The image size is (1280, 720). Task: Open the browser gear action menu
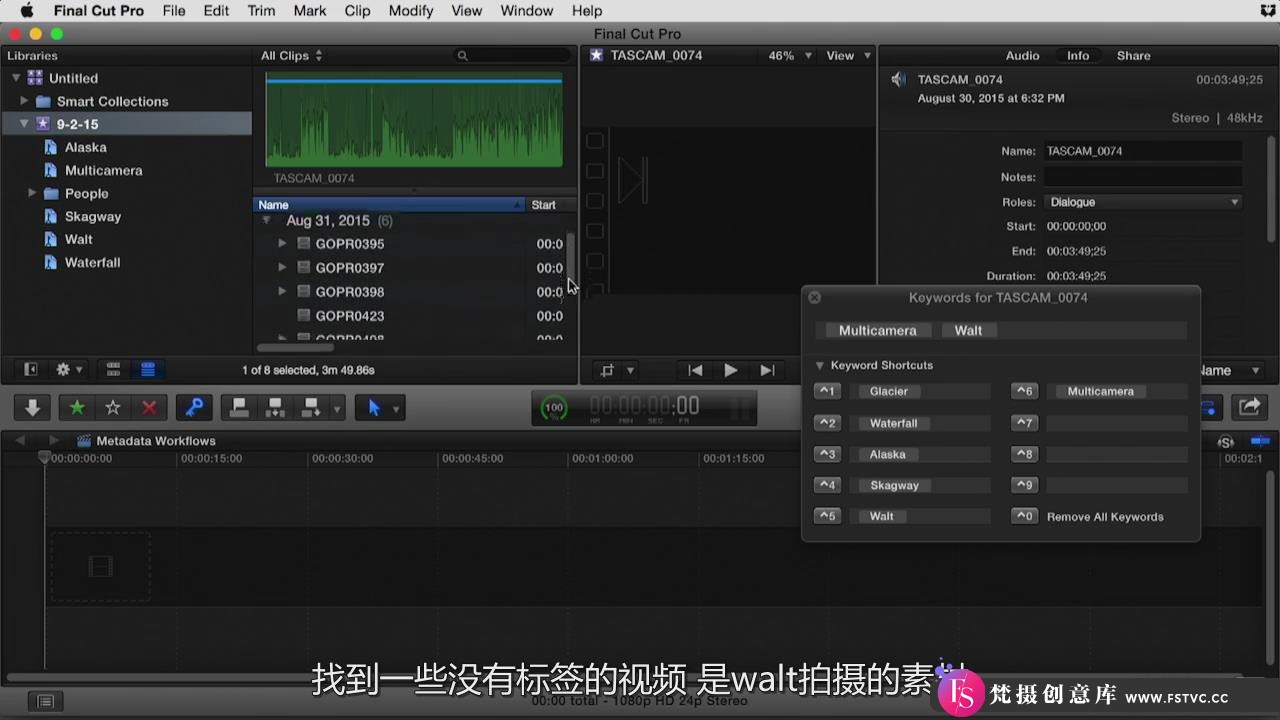[x=70, y=369]
